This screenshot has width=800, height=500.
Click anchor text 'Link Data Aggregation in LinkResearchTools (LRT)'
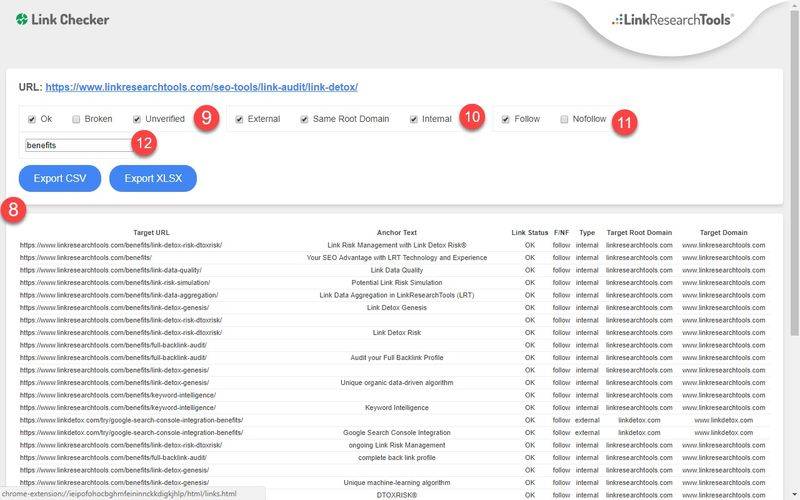click(397, 295)
